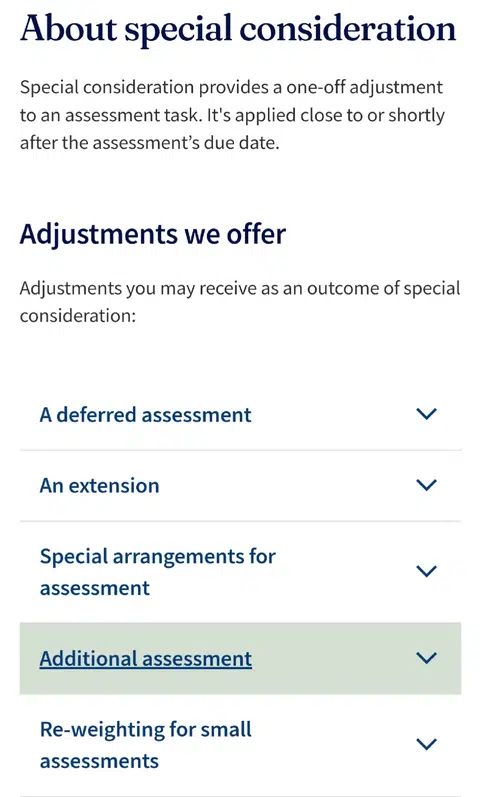Click the chevron icon next to An extension
The width and height of the screenshot is (480, 797).
pos(426,485)
